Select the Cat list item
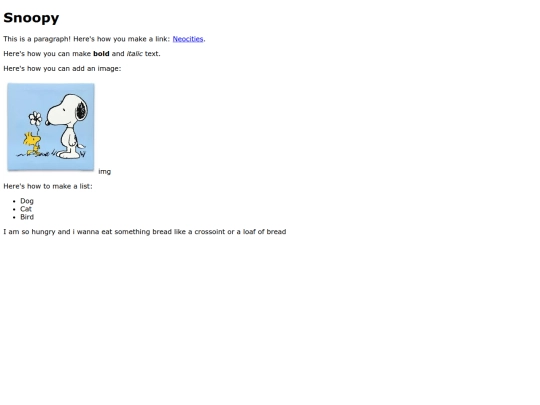This screenshot has width=540, height=405. point(26,209)
